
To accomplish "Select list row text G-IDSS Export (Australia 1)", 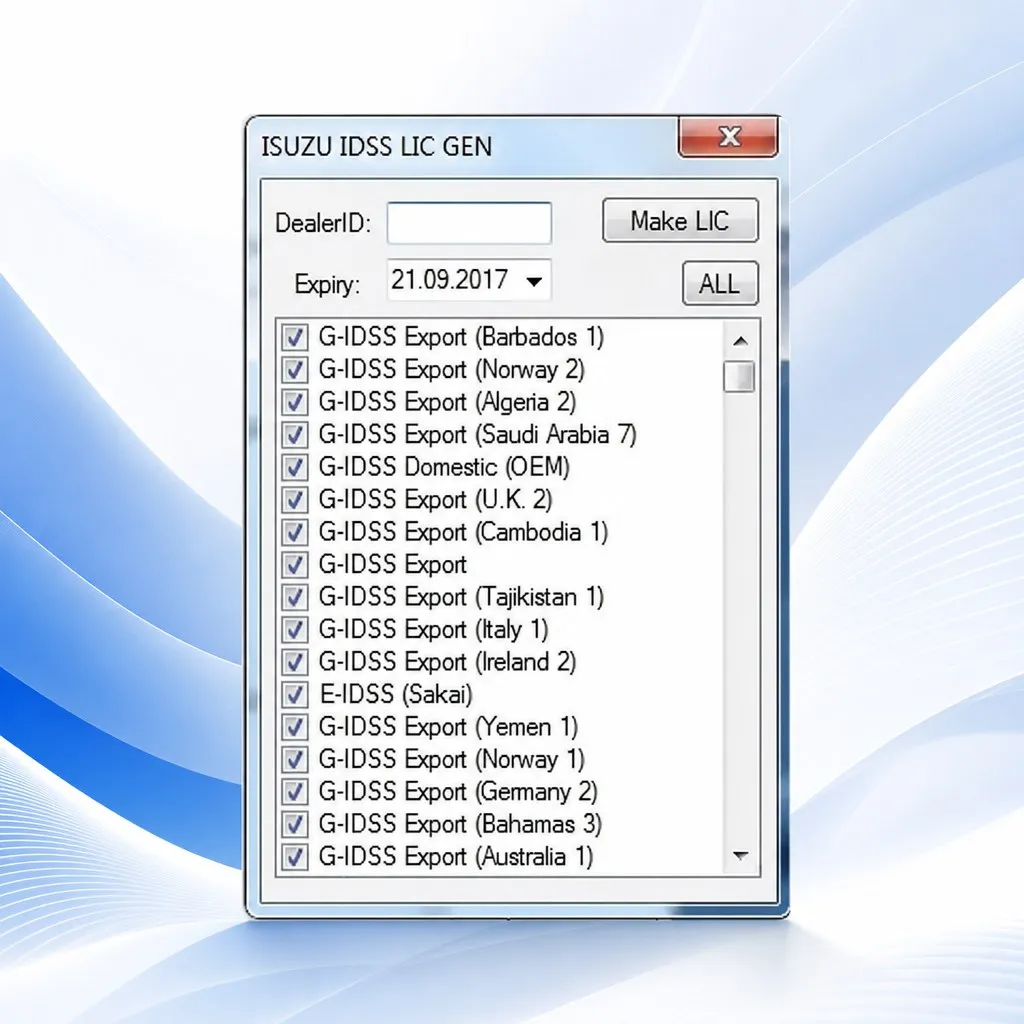I will [456, 857].
